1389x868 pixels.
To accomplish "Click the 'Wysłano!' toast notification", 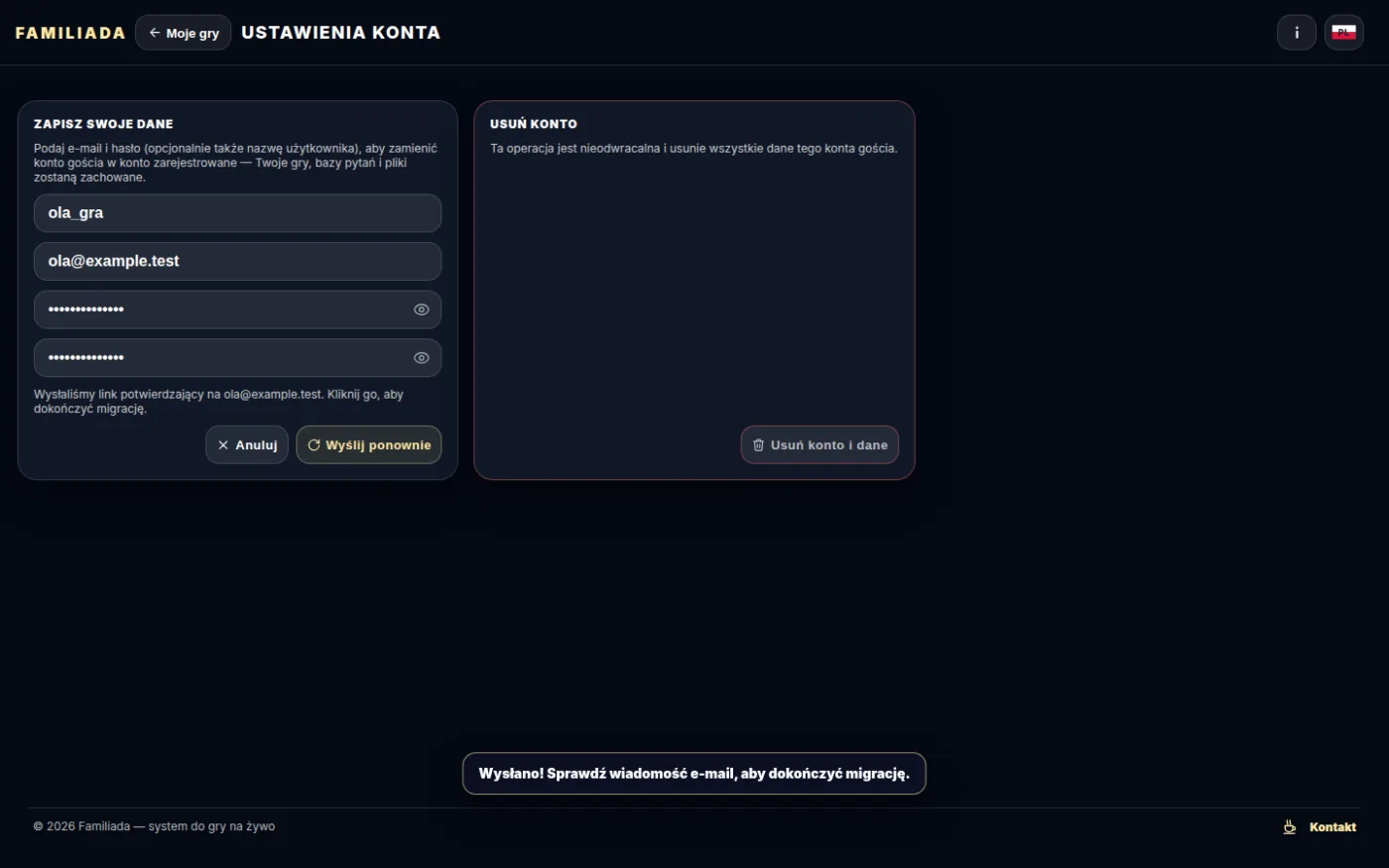I will pos(694,774).
